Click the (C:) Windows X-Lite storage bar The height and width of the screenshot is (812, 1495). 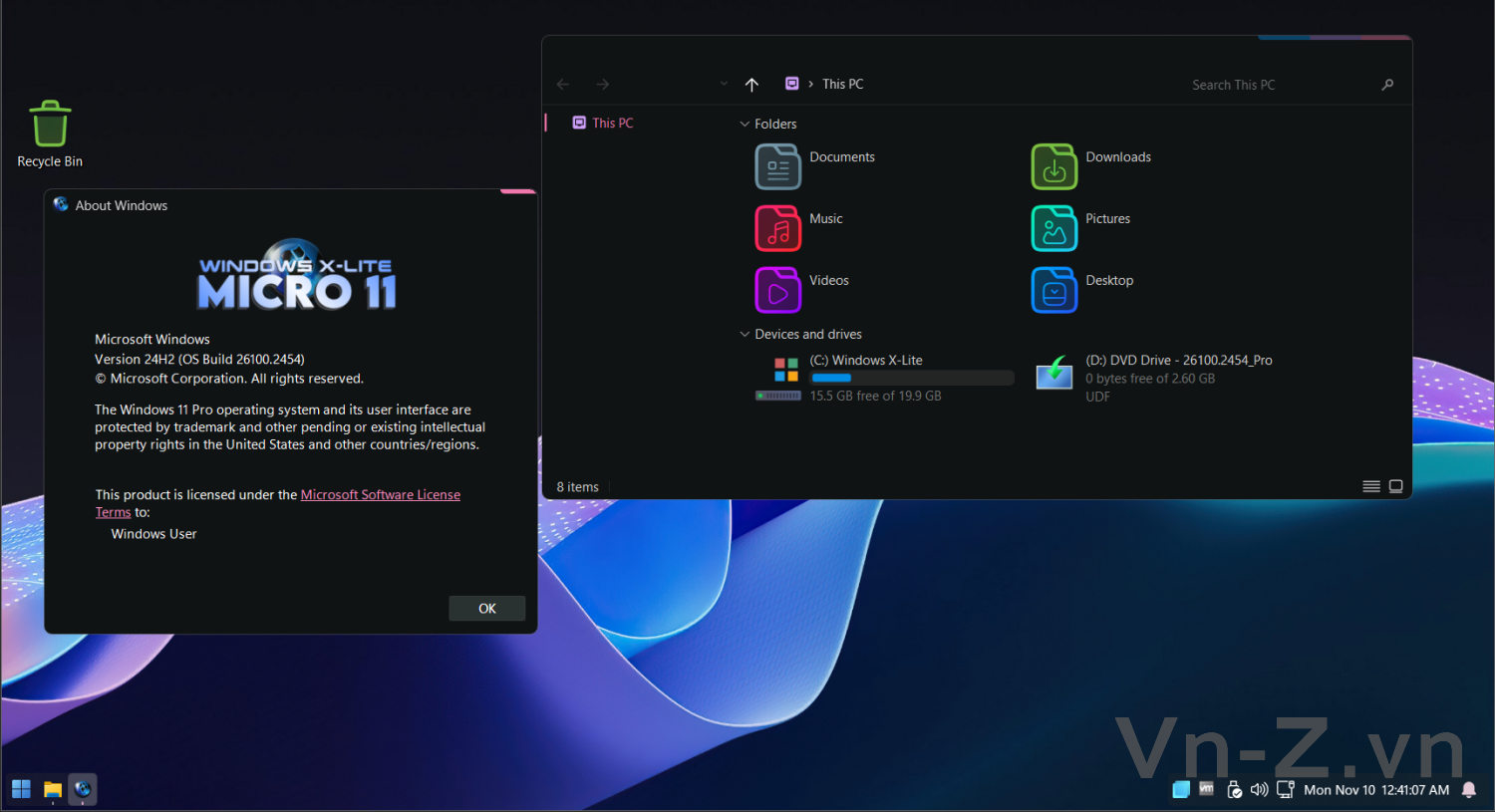tap(911, 379)
